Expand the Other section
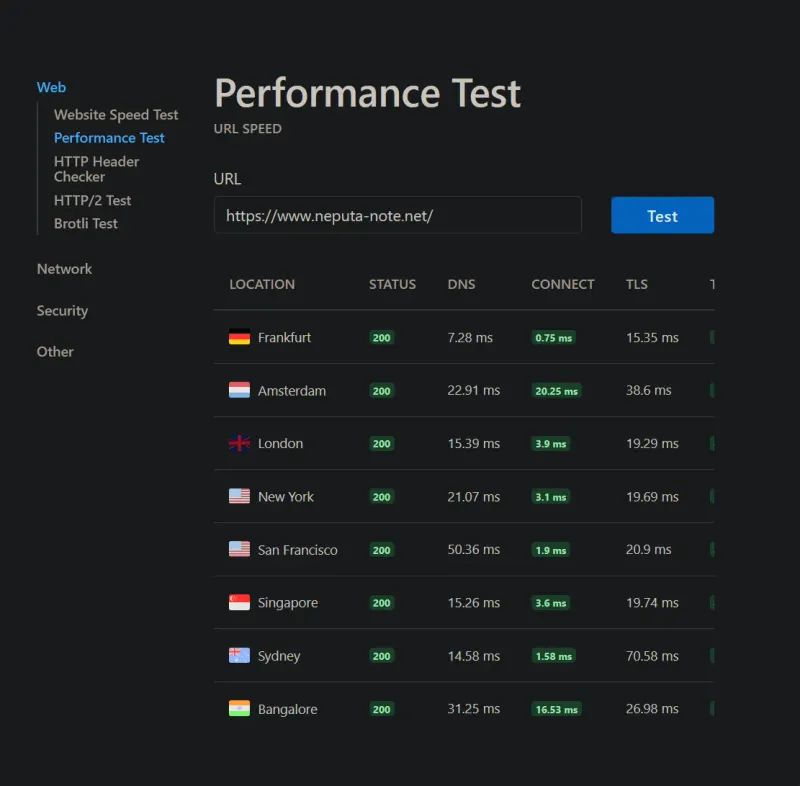800x786 pixels. [55, 352]
